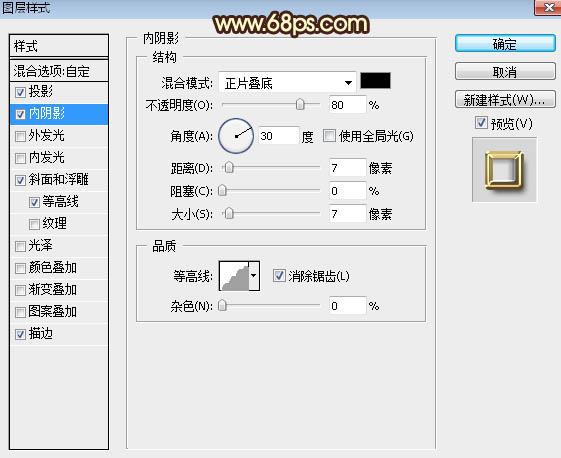561x458 pixels.
Task: Uncheck the 描边 effect checkbox
Action: pos(20,334)
